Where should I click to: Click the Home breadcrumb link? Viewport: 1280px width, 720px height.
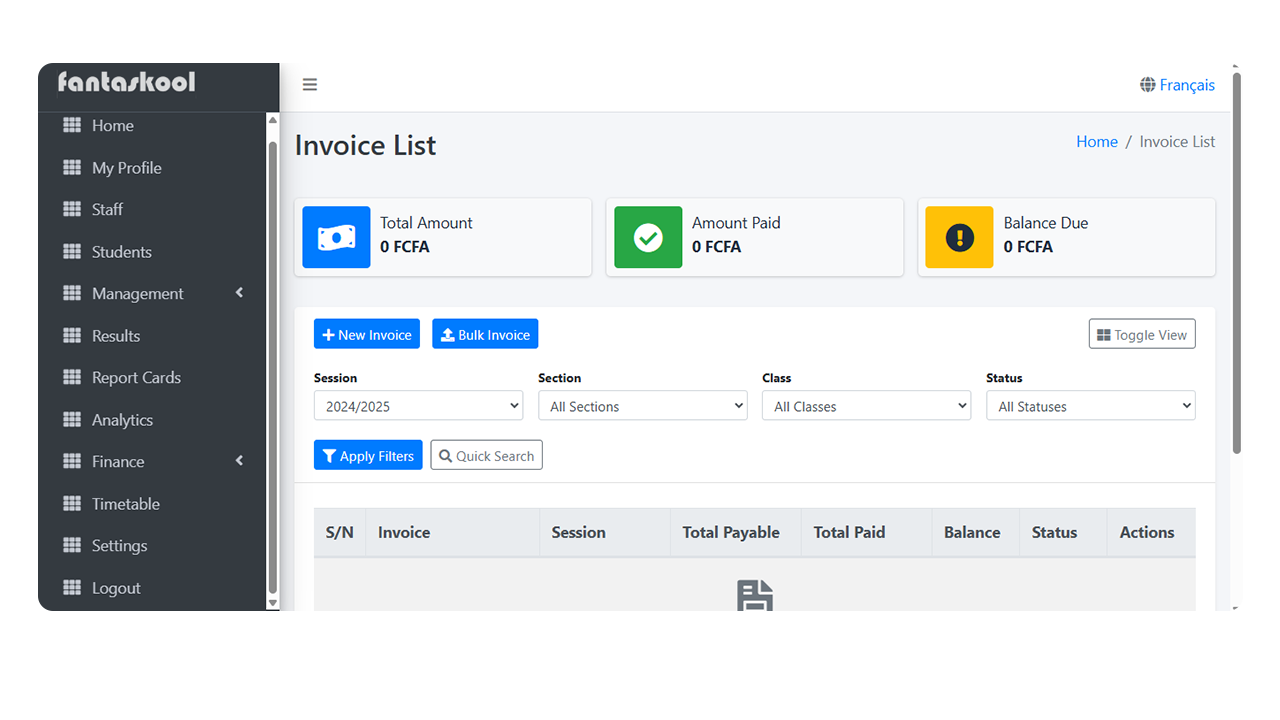(x=1097, y=141)
